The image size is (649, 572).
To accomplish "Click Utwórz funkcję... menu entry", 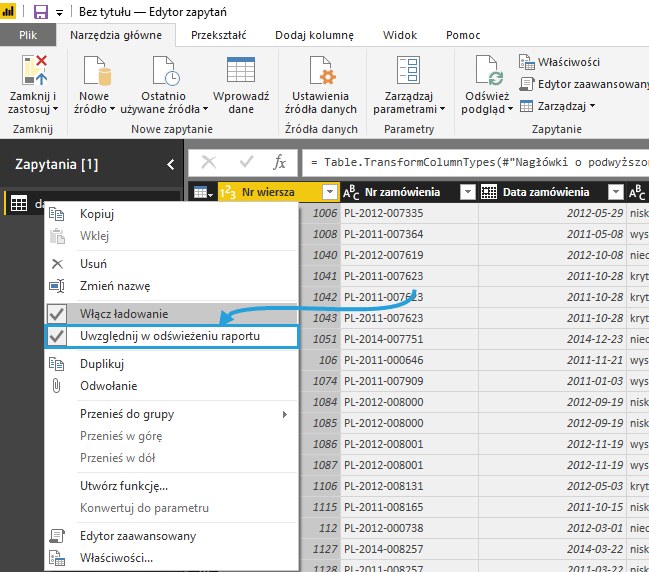I will [123, 486].
